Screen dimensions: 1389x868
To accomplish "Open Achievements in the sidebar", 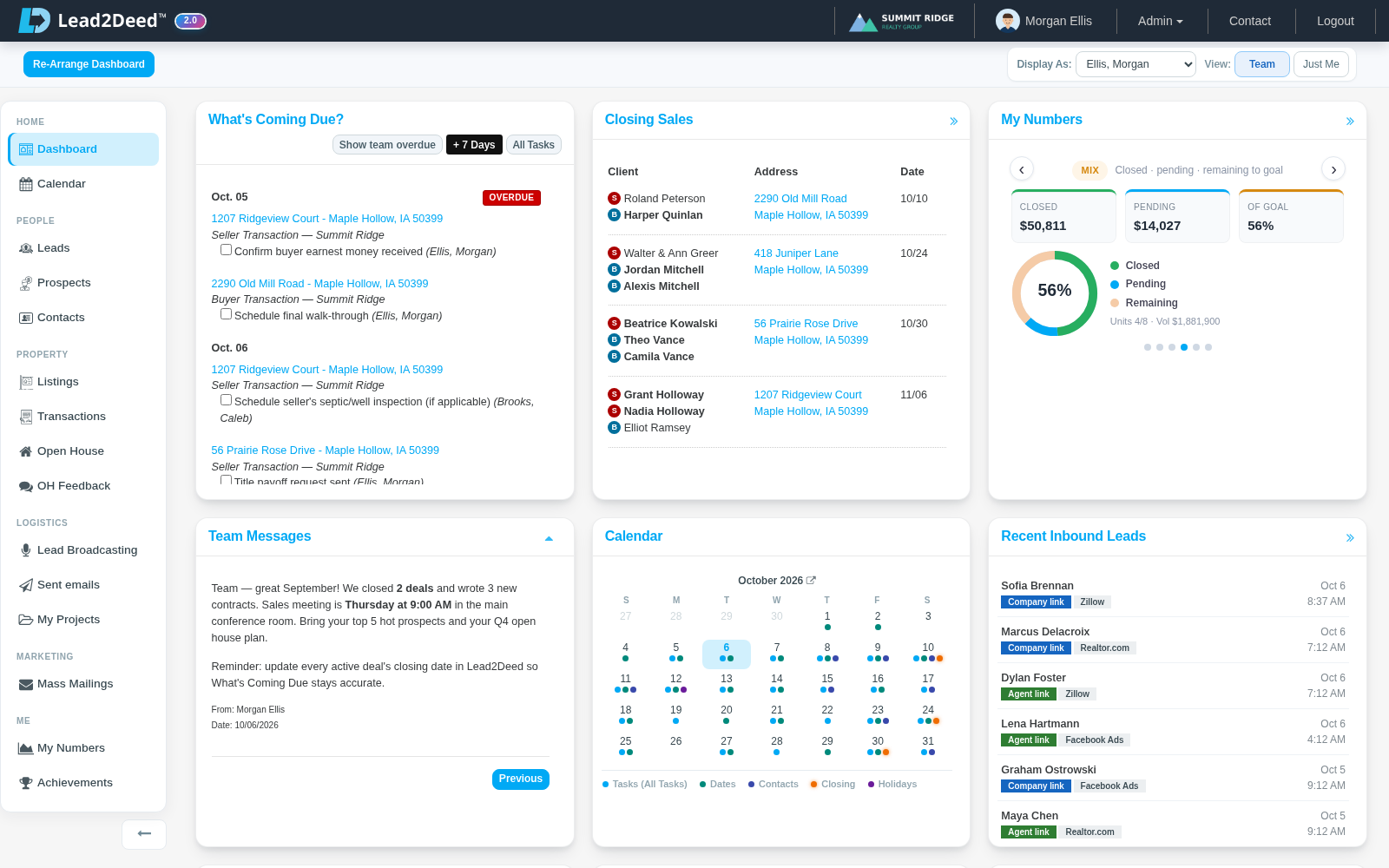I will [83, 783].
